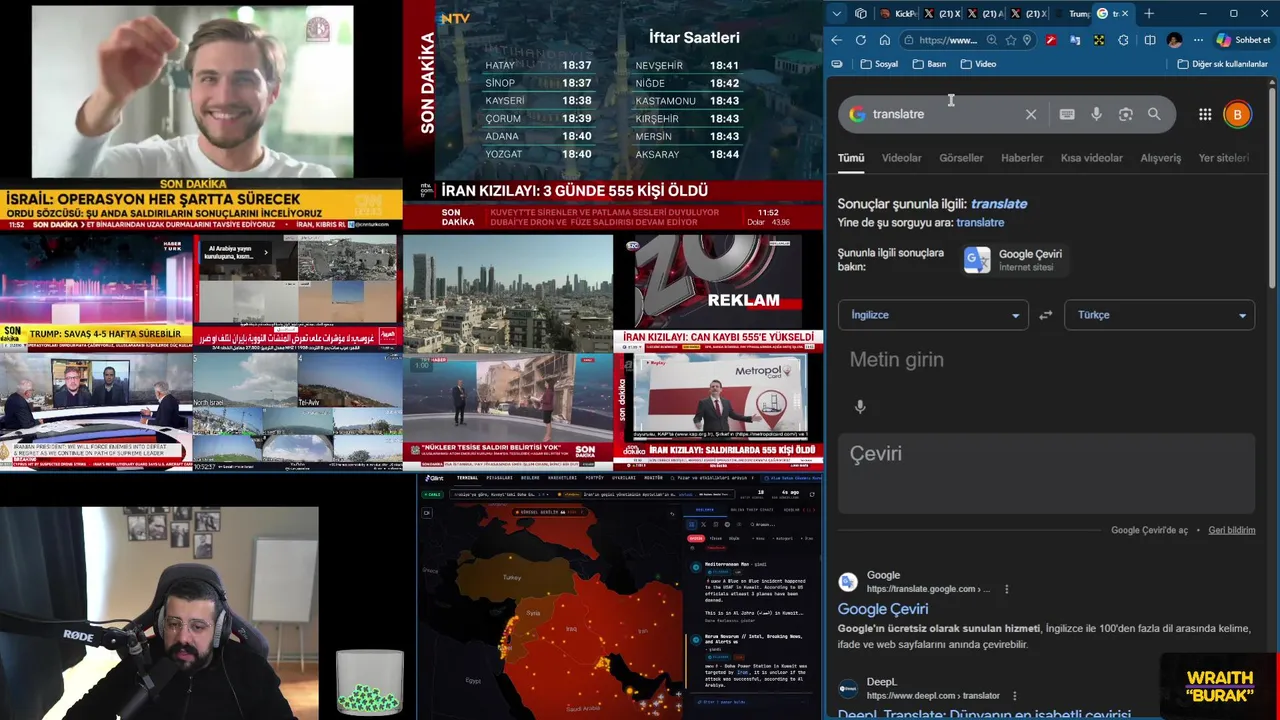Select the Alışveriş search filter
The width and height of the screenshot is (1280, 720).
(1161, 158)
